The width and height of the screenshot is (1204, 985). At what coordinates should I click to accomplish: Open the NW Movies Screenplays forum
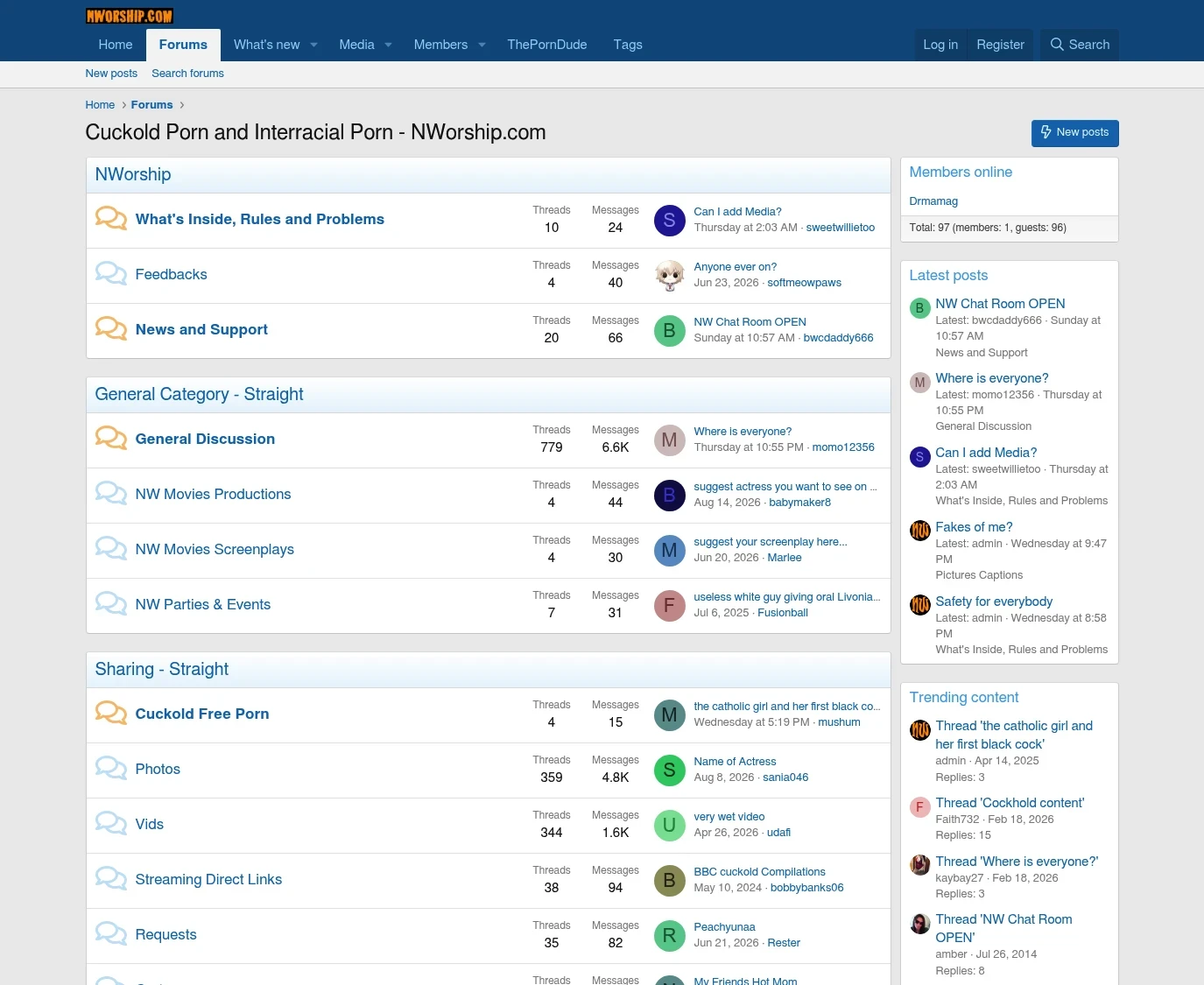(215, 549)
